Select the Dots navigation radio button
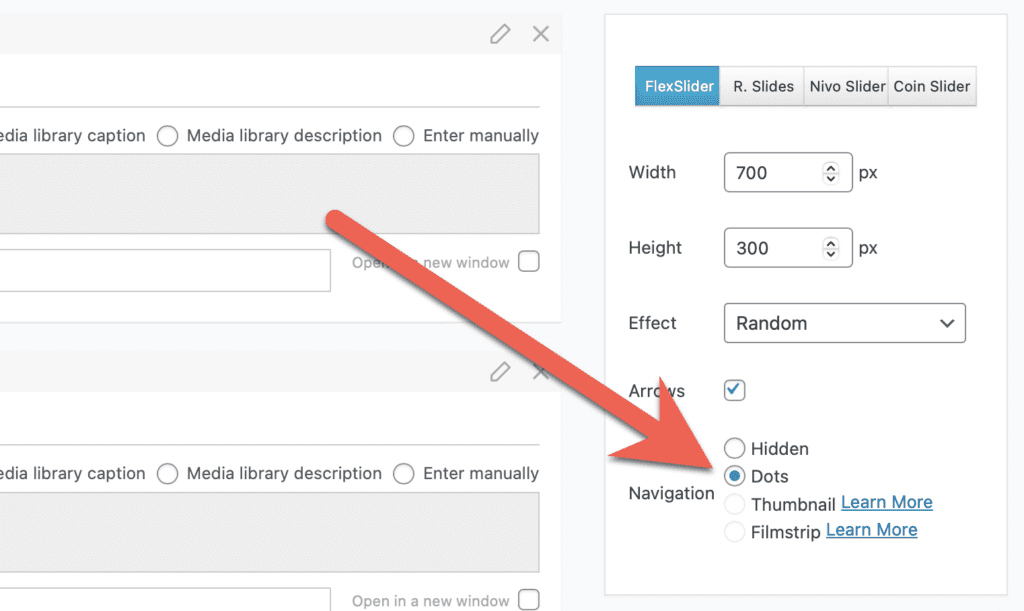 735,476
